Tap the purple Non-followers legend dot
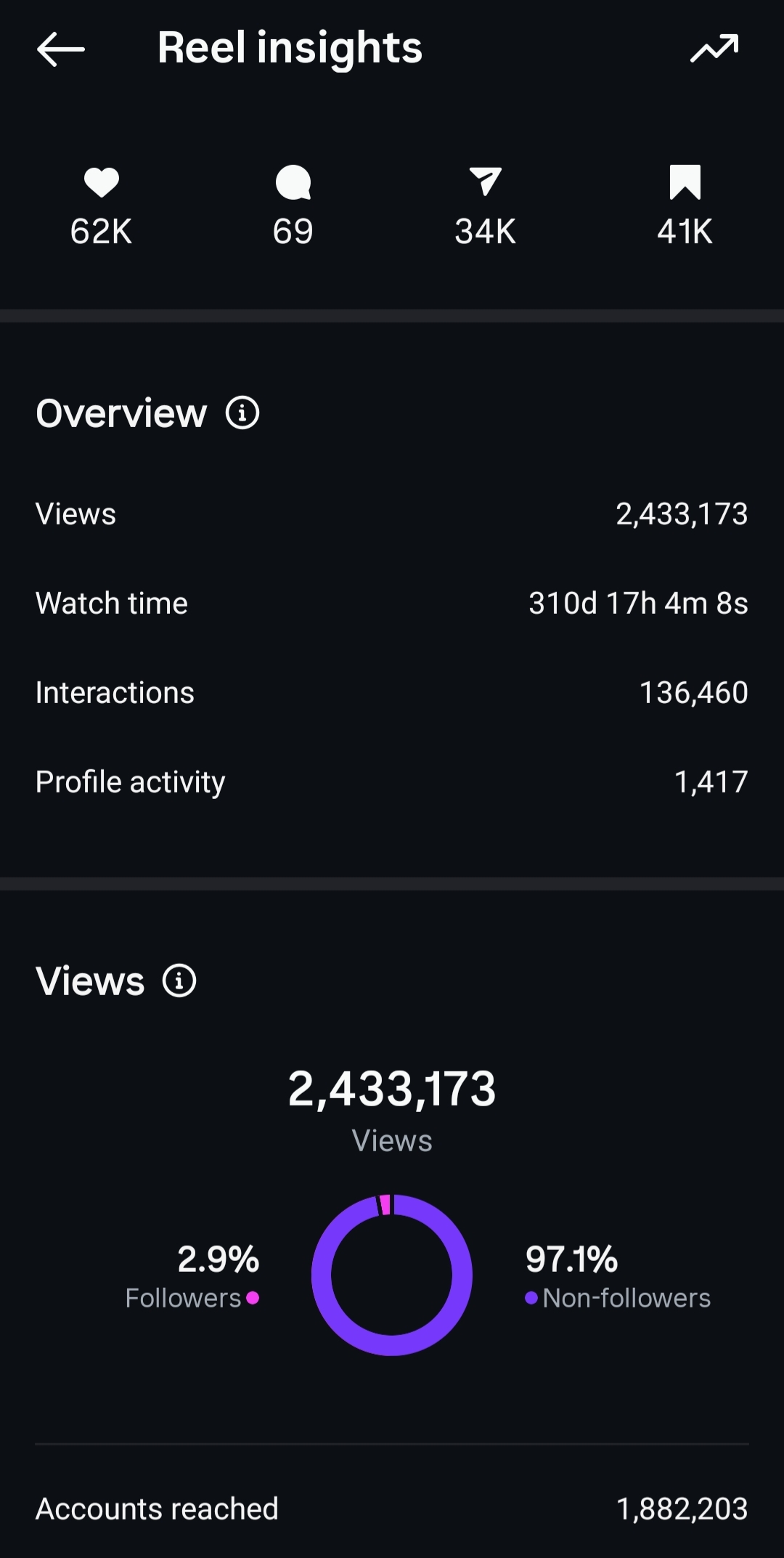Viewport: 784px width, 1558px height. [x=531, y=1298]
